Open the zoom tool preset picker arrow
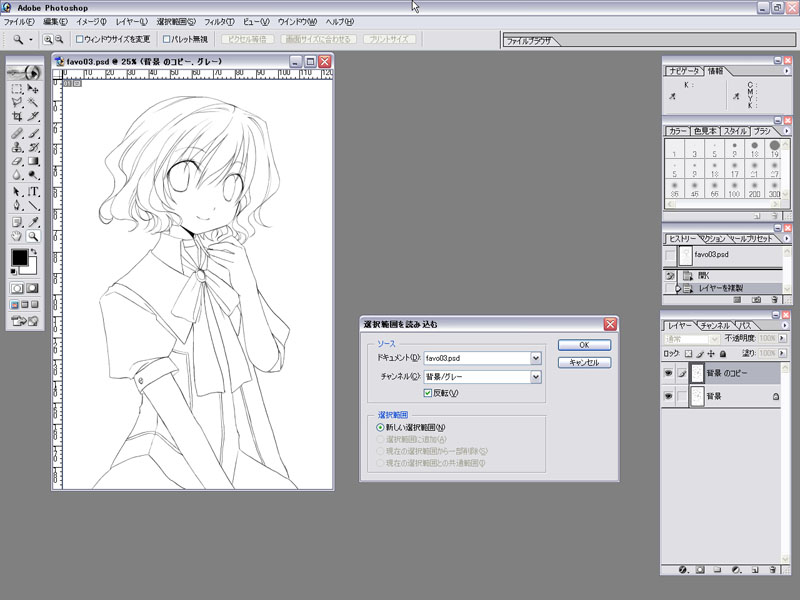 31,39
